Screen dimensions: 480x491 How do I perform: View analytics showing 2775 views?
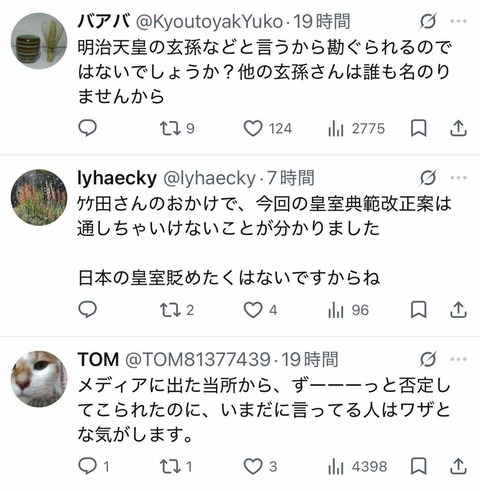pyautogui.click(x=356, y=128)
